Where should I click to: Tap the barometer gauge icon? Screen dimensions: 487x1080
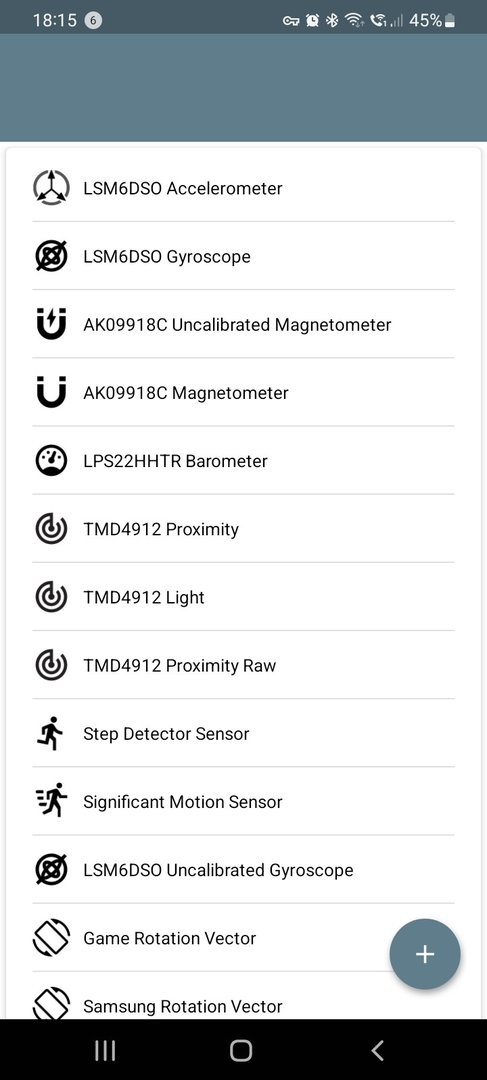click(x=52, y=461)
